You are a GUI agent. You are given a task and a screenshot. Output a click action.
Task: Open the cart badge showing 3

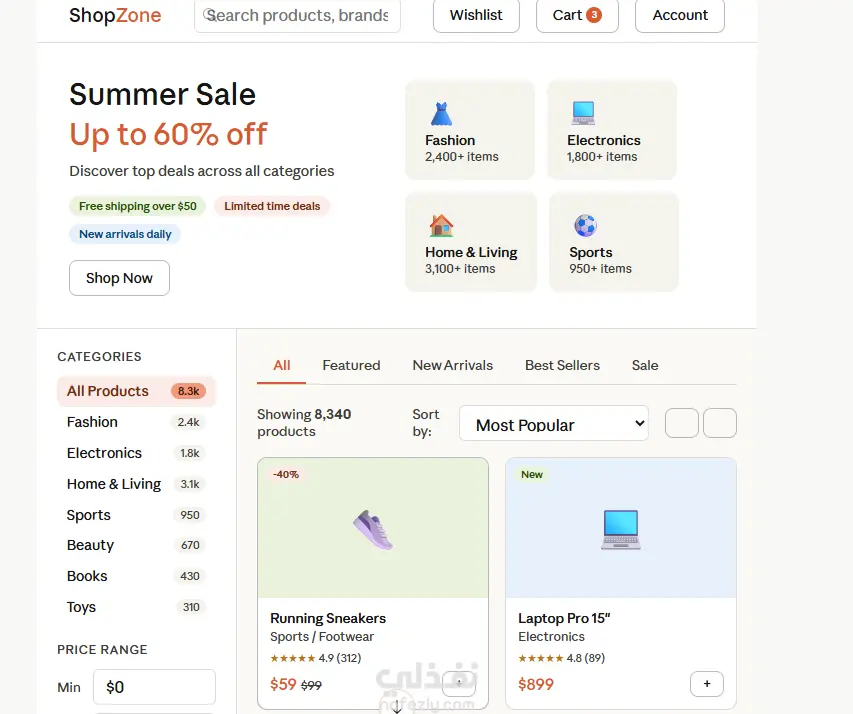(594, 15)
